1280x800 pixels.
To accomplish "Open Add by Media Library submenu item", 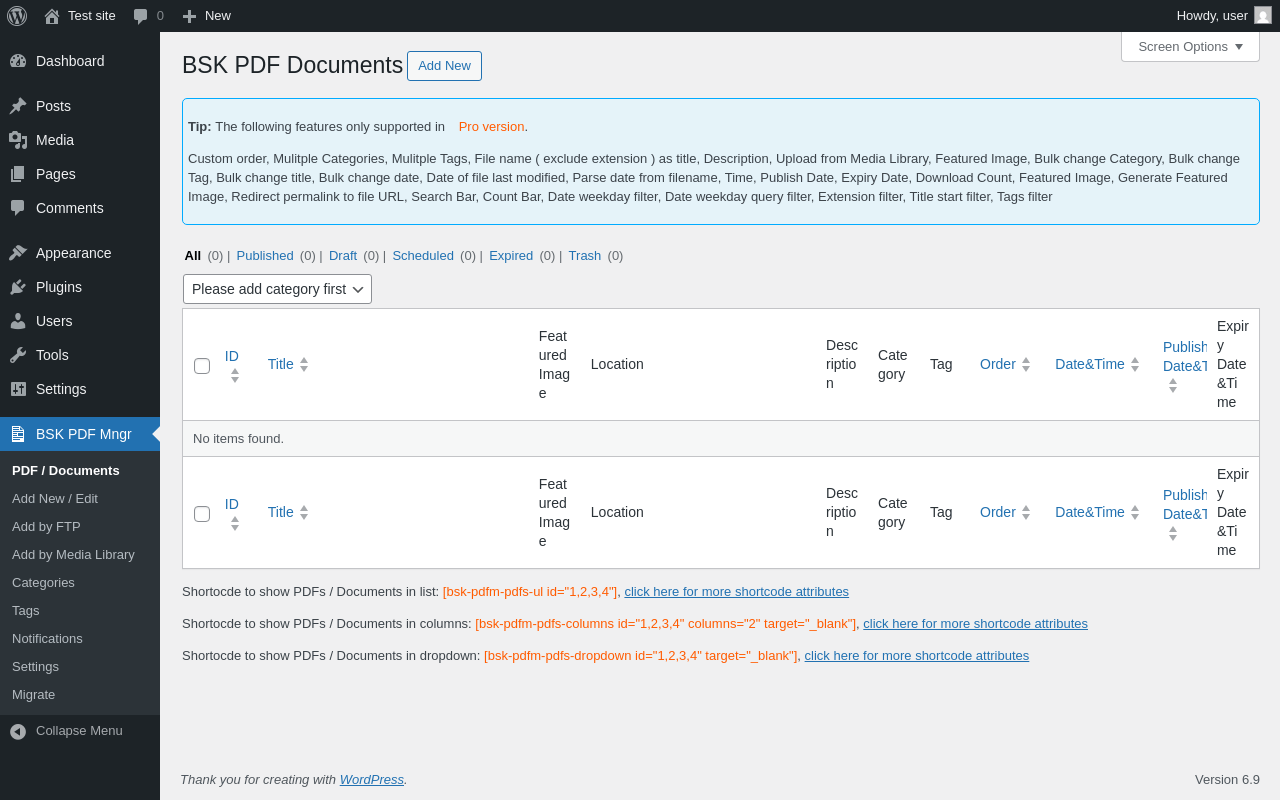I will coord(73,554).
